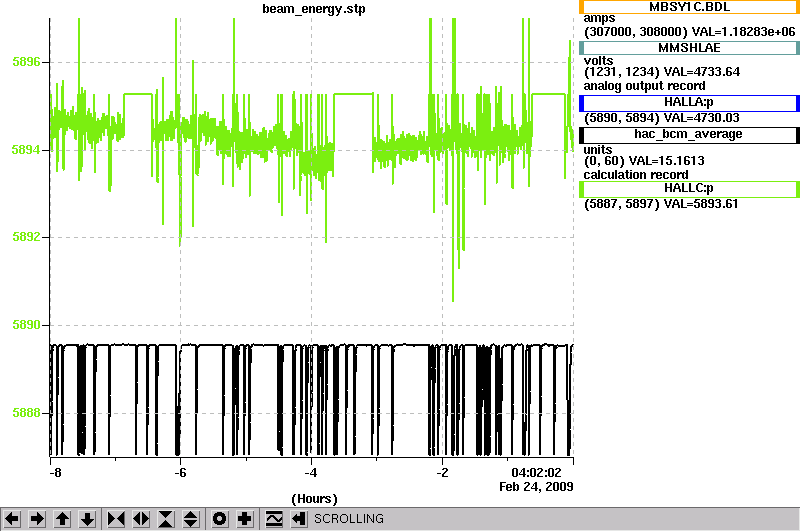
Task: Pan the graph right with the right-arrow button
Action: 37,519
